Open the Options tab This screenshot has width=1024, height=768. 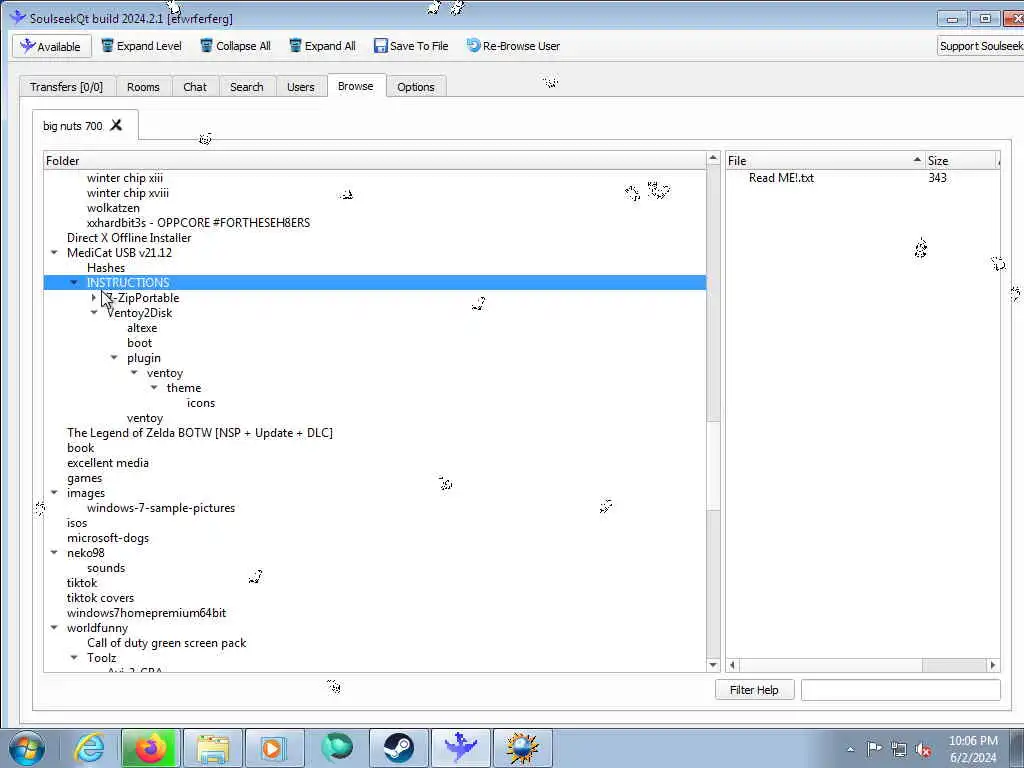(x=416, y=87)
